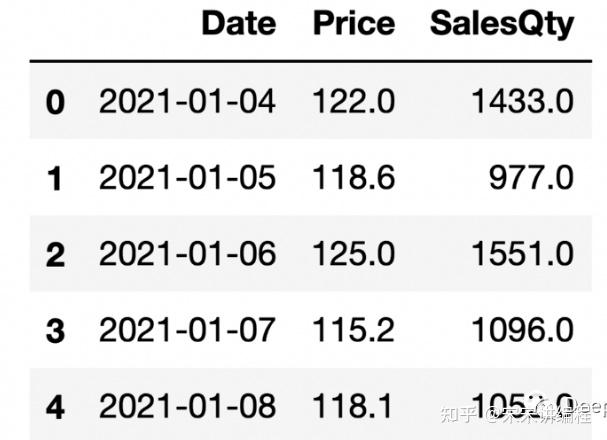Select row index 2
607x440 pixels.
click(55, 254)
